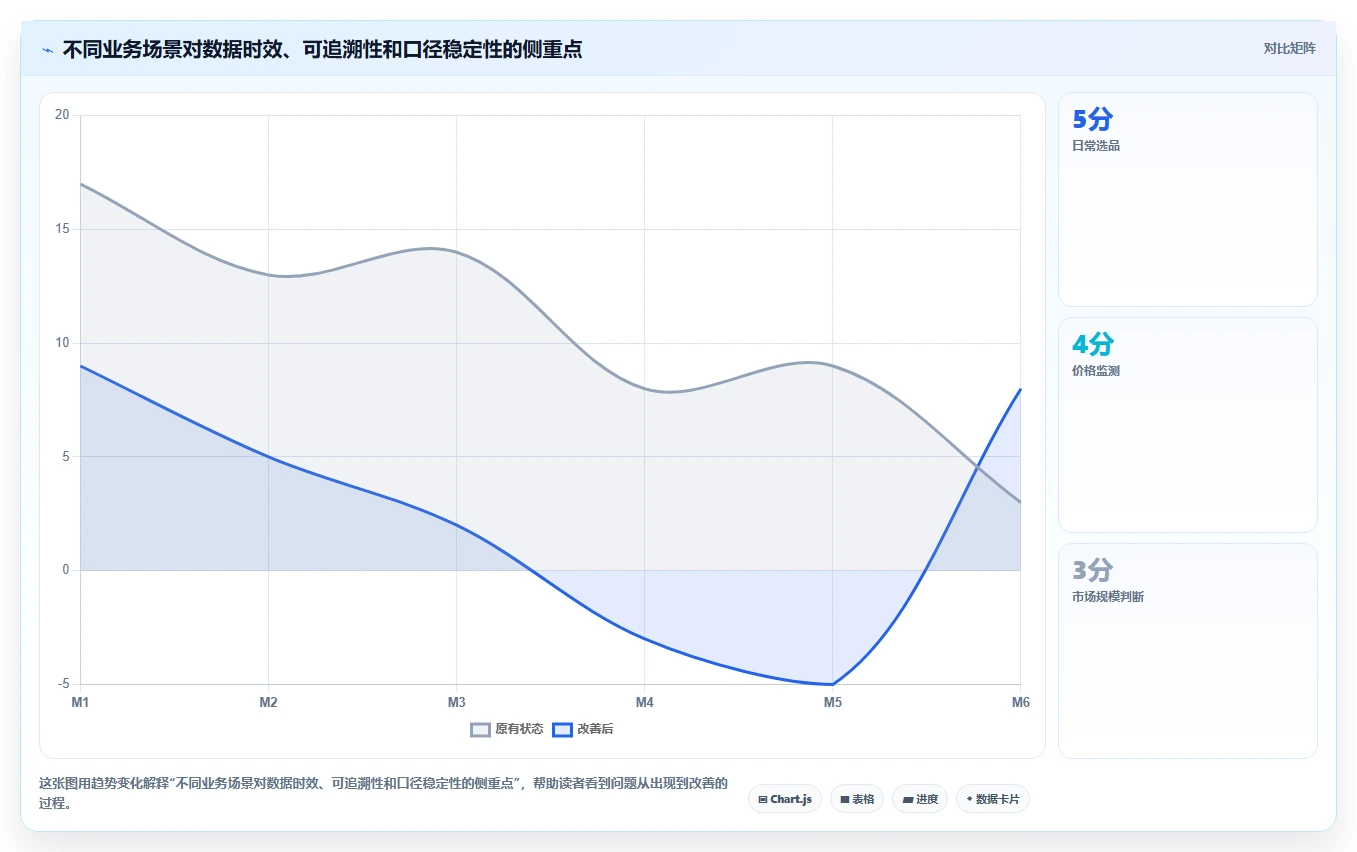The image size is (1357, 852).
Task: Click the M6 axis label
Action: pos(1020,702)
